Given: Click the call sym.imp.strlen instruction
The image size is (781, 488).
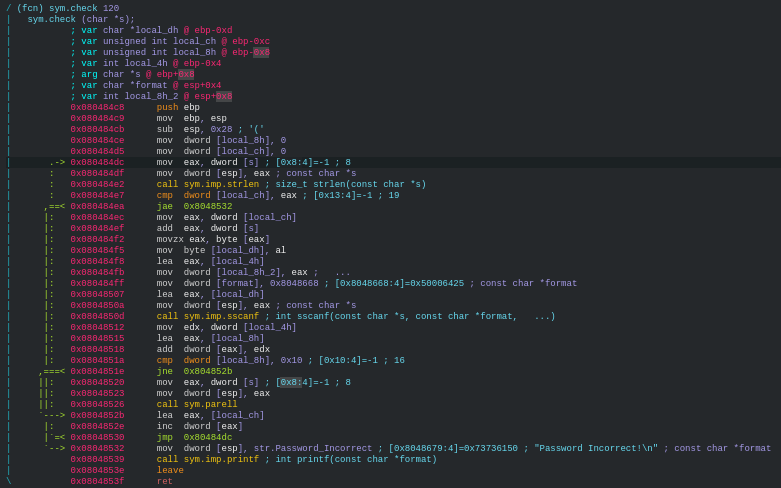Looking at the screenshot, I should click(208, 184).
